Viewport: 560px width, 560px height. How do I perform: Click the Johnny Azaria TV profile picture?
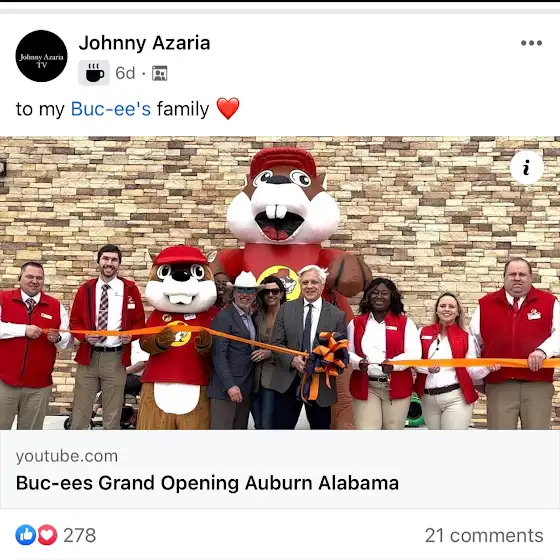(41, 56)
